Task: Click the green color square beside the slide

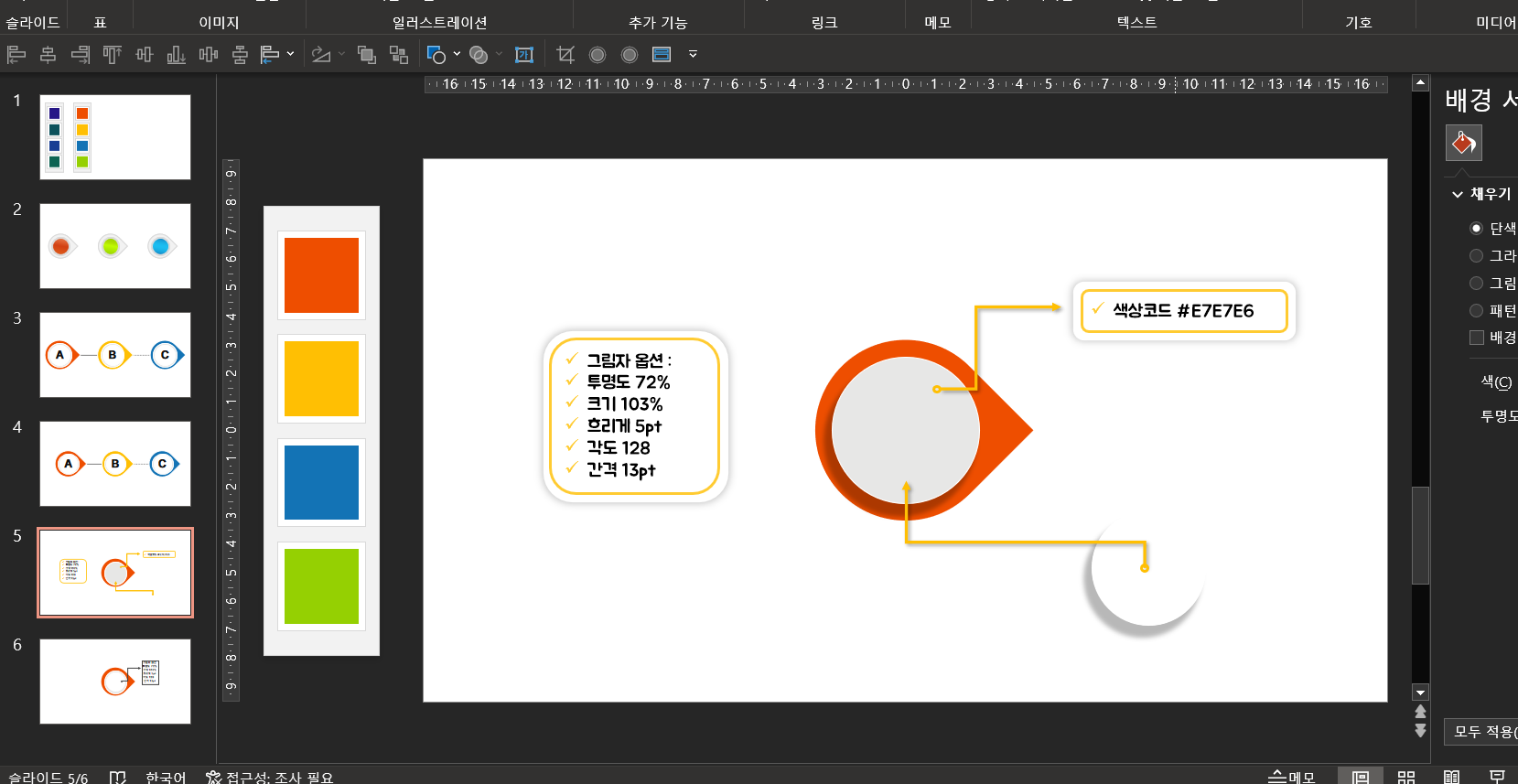Action: [x=321, y=586]
